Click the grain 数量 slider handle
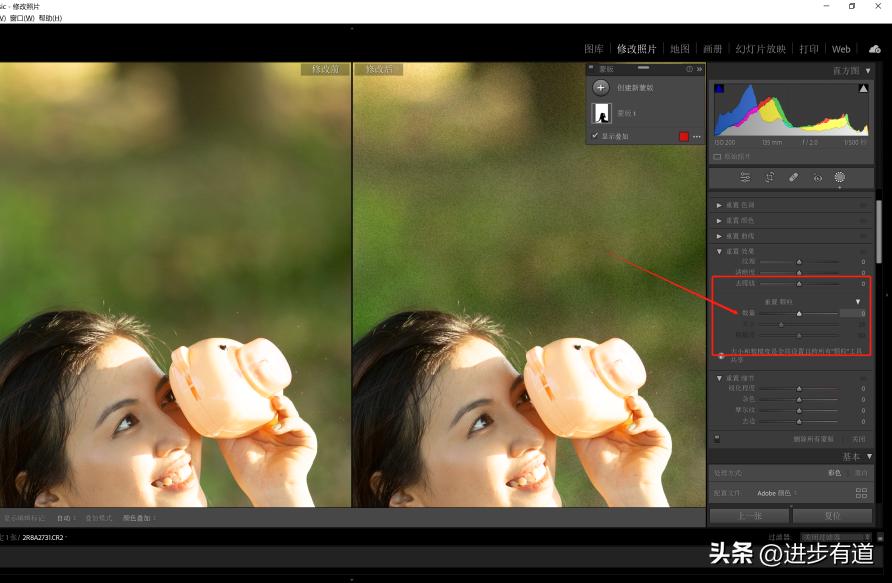 pyautogui.click(x=799, y=313)
